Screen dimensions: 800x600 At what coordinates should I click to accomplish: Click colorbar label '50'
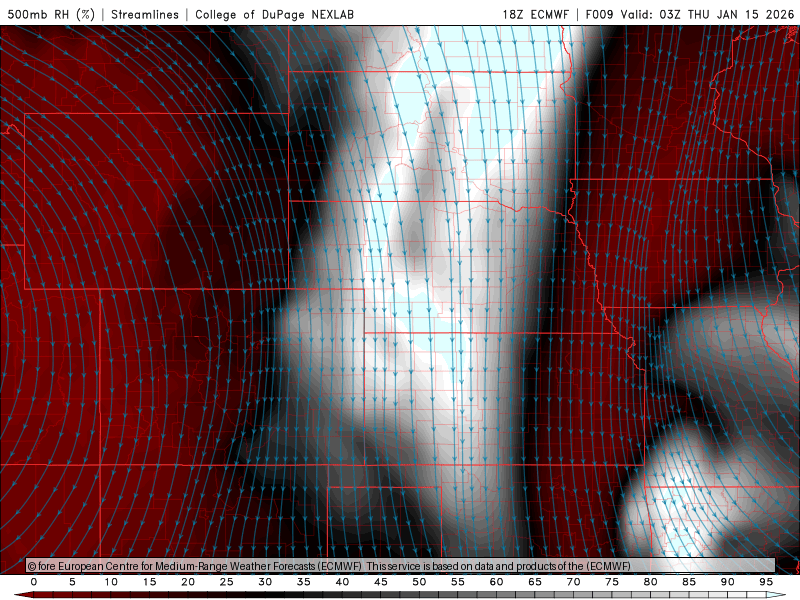[419, 582]
